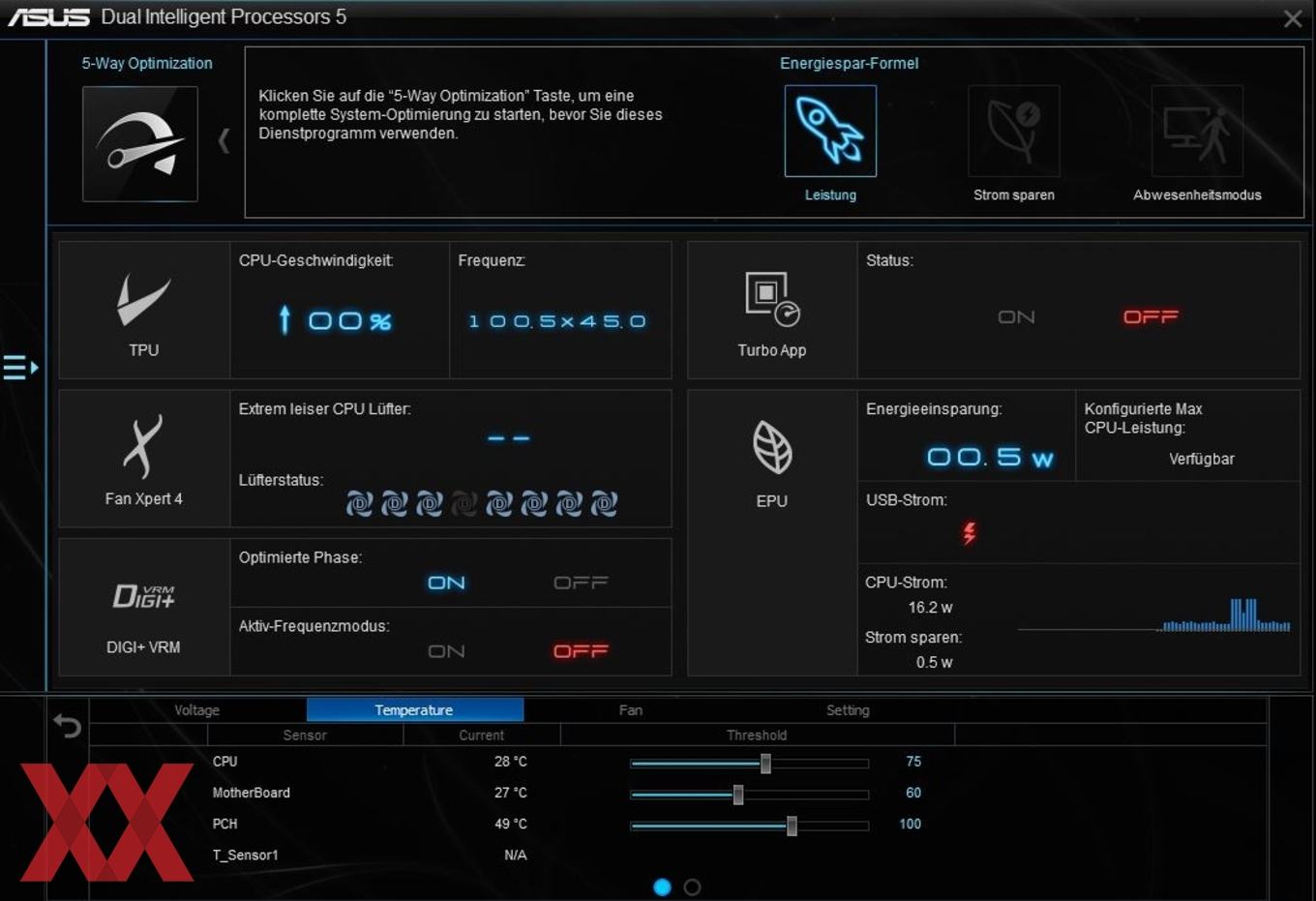Set Aktiv-Frequenzmodus to OFF
Image resolution: width=1316 pixels, height=901 pixels.
pos(581,651)
